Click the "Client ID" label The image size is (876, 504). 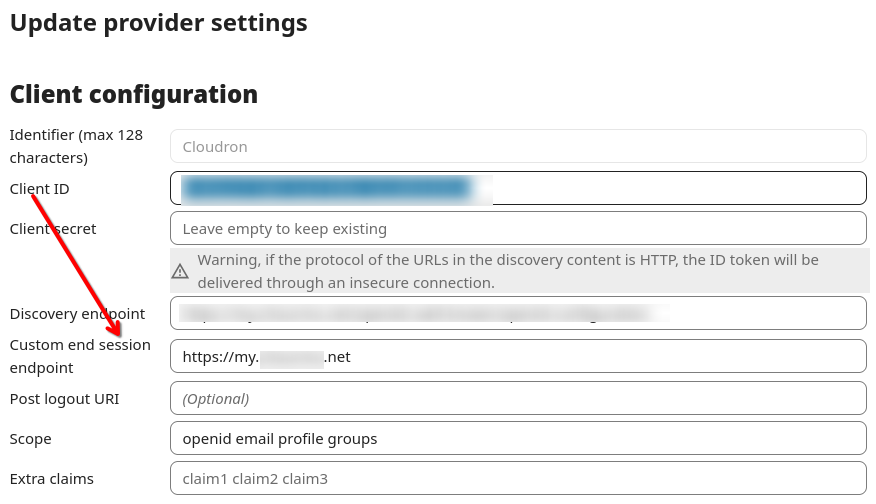(x=39, y=188)
